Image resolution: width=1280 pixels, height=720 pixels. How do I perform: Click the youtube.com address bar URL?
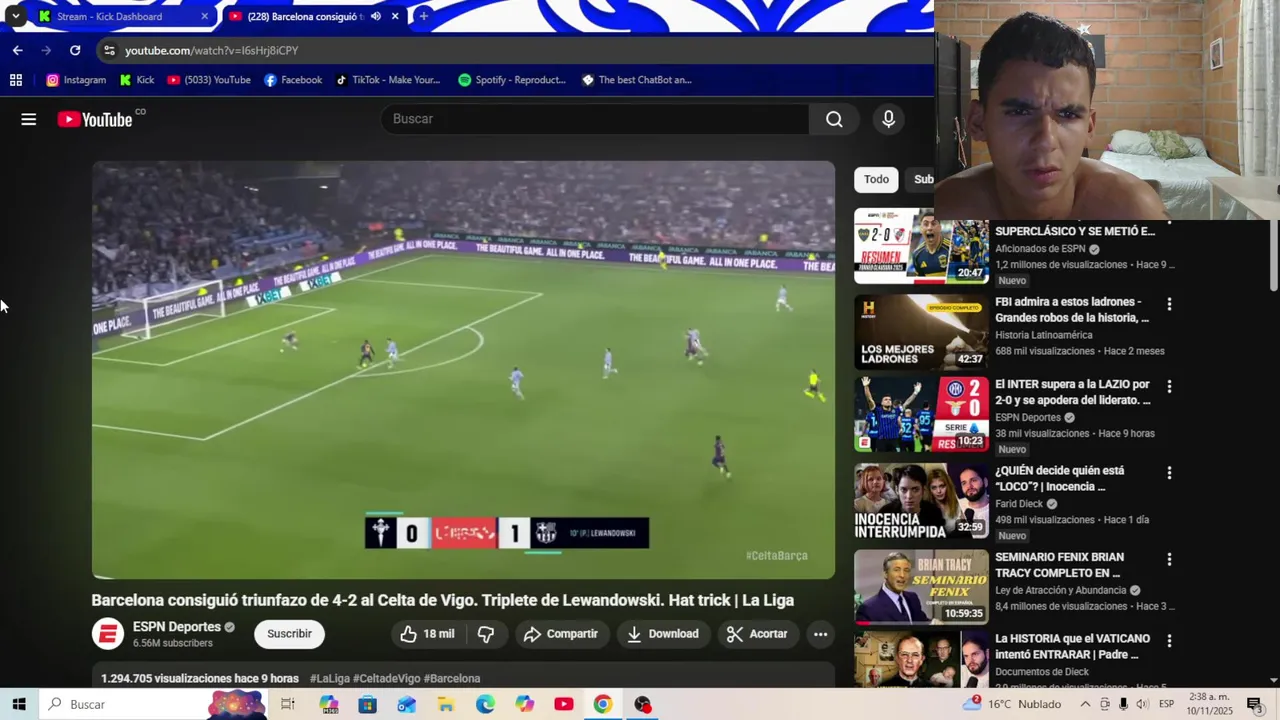(211, 50)
